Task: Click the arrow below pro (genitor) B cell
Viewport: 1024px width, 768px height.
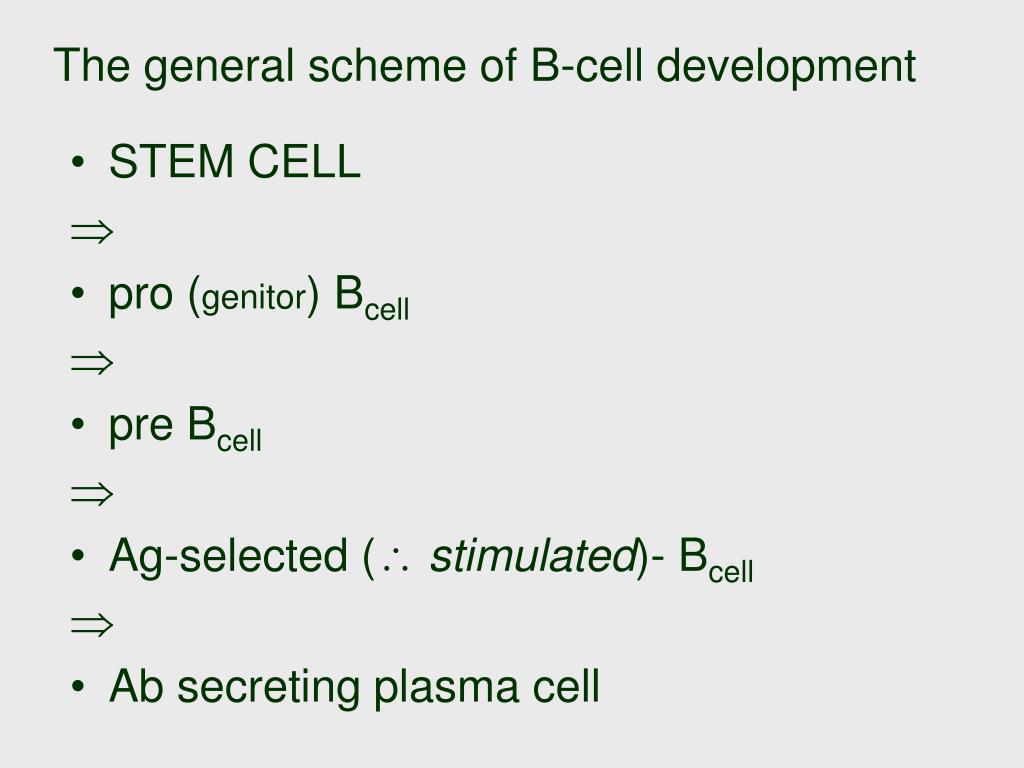Action: pos(92,362)
